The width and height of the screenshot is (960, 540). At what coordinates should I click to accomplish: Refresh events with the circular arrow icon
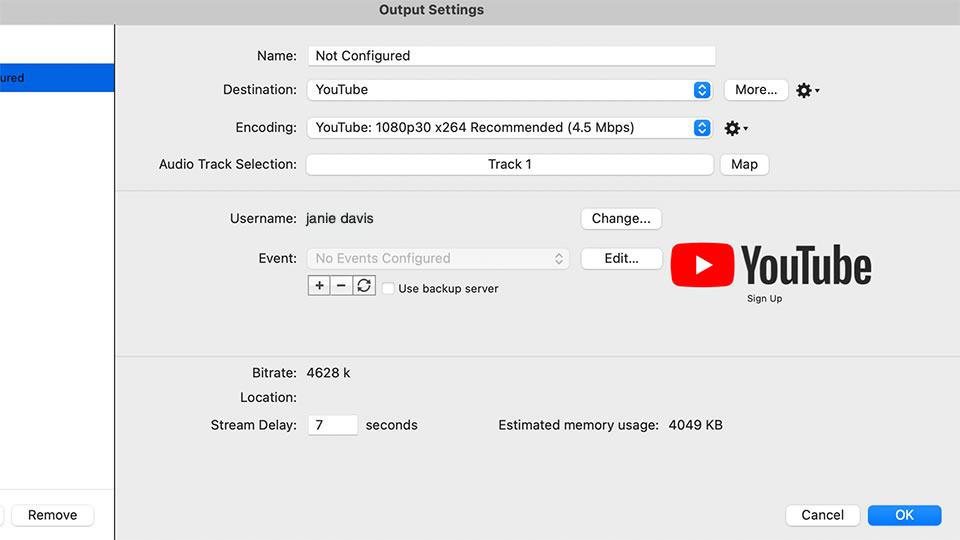tap(364, 286)
